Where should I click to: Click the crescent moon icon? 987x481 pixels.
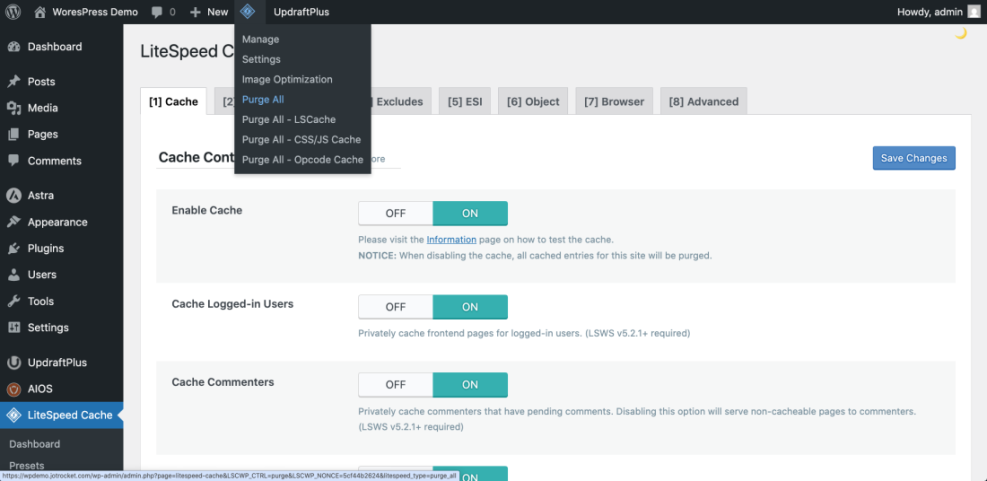(x=961, y=34)
